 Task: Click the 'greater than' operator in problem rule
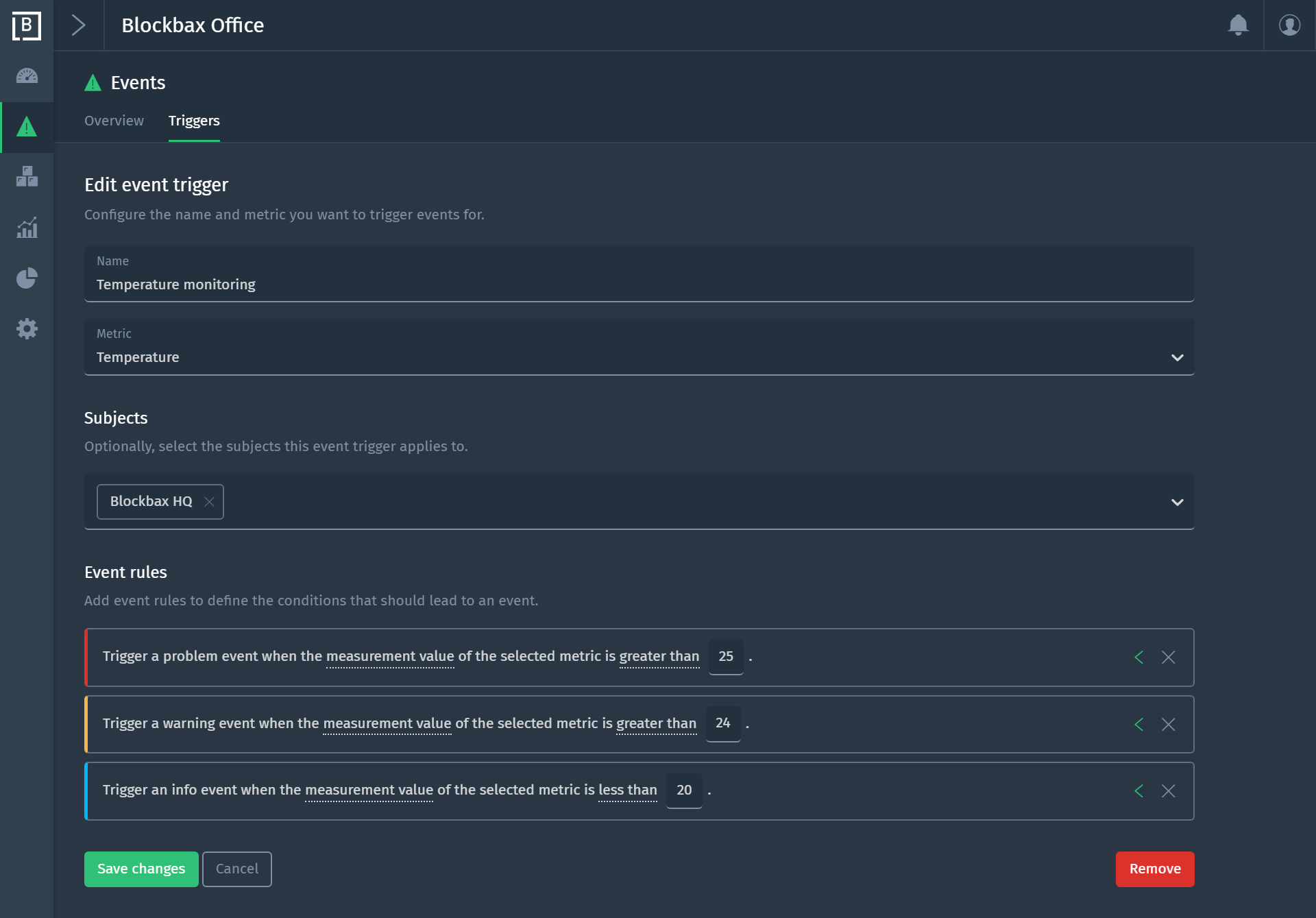click(x=659, y=656)
